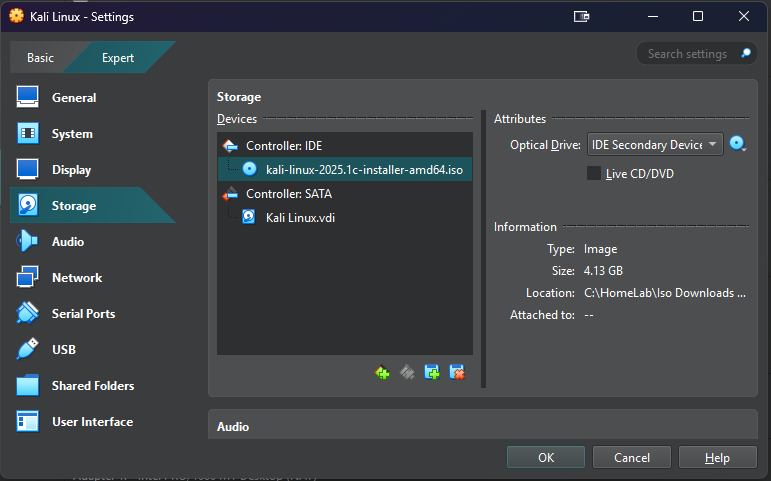Click the Size value 4.13 GB

[603, 271]
